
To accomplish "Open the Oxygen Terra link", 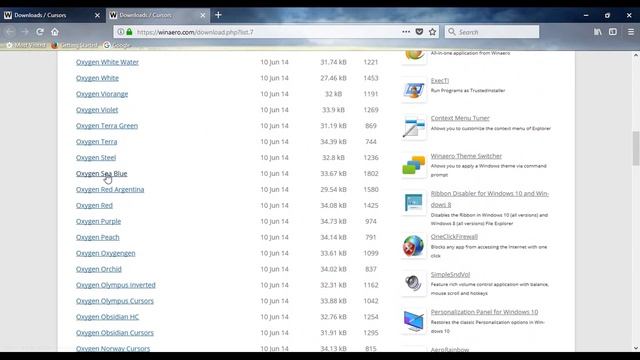I will (96, 142).
